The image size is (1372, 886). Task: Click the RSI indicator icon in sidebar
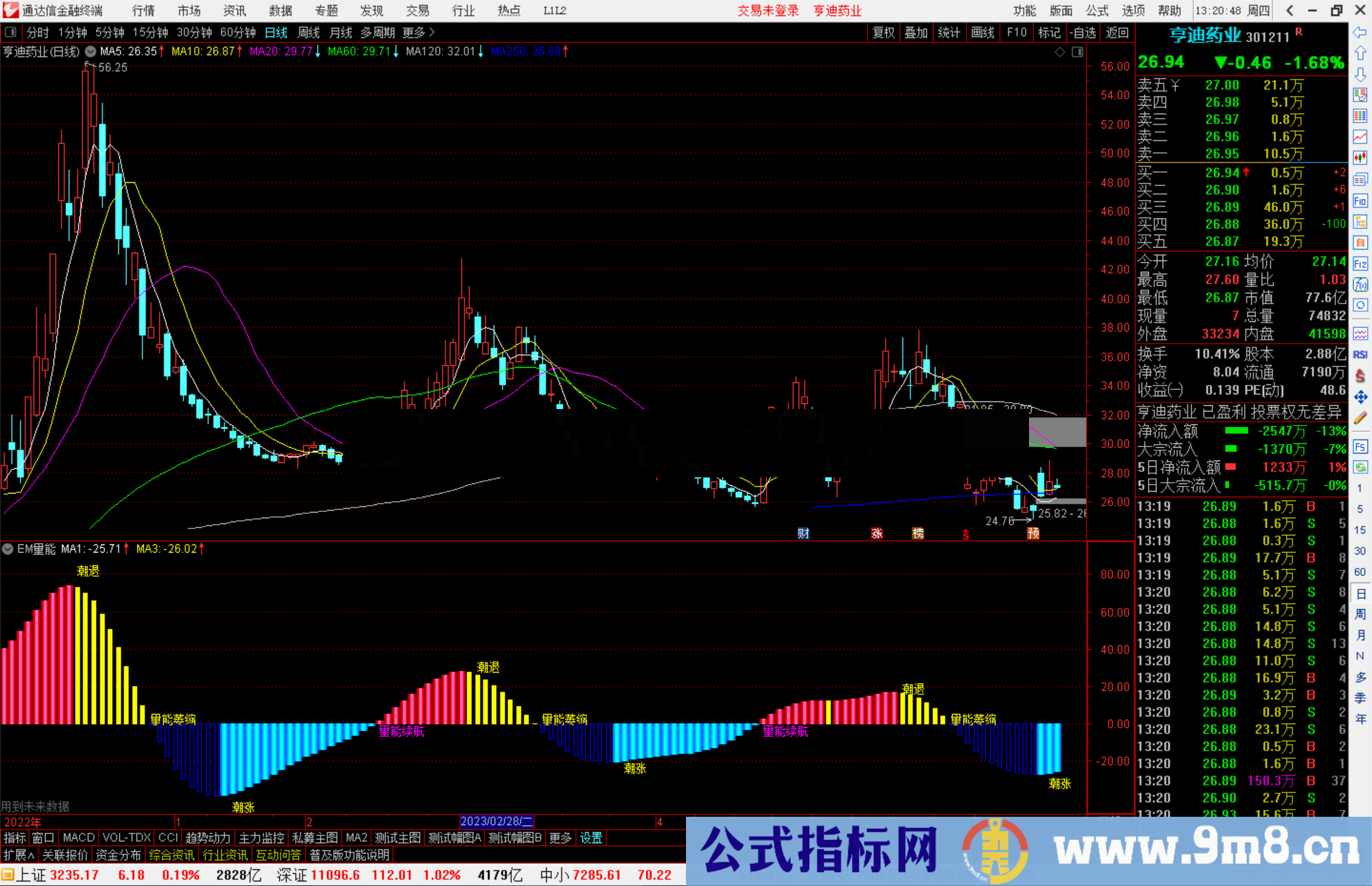pyautogui.click(x=1360, y=354)
